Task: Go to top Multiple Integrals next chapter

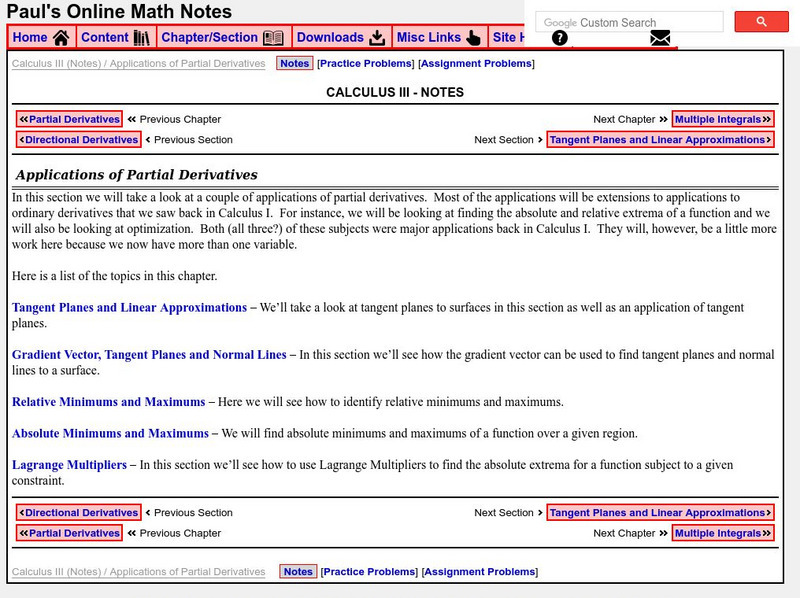Action: 722,119
